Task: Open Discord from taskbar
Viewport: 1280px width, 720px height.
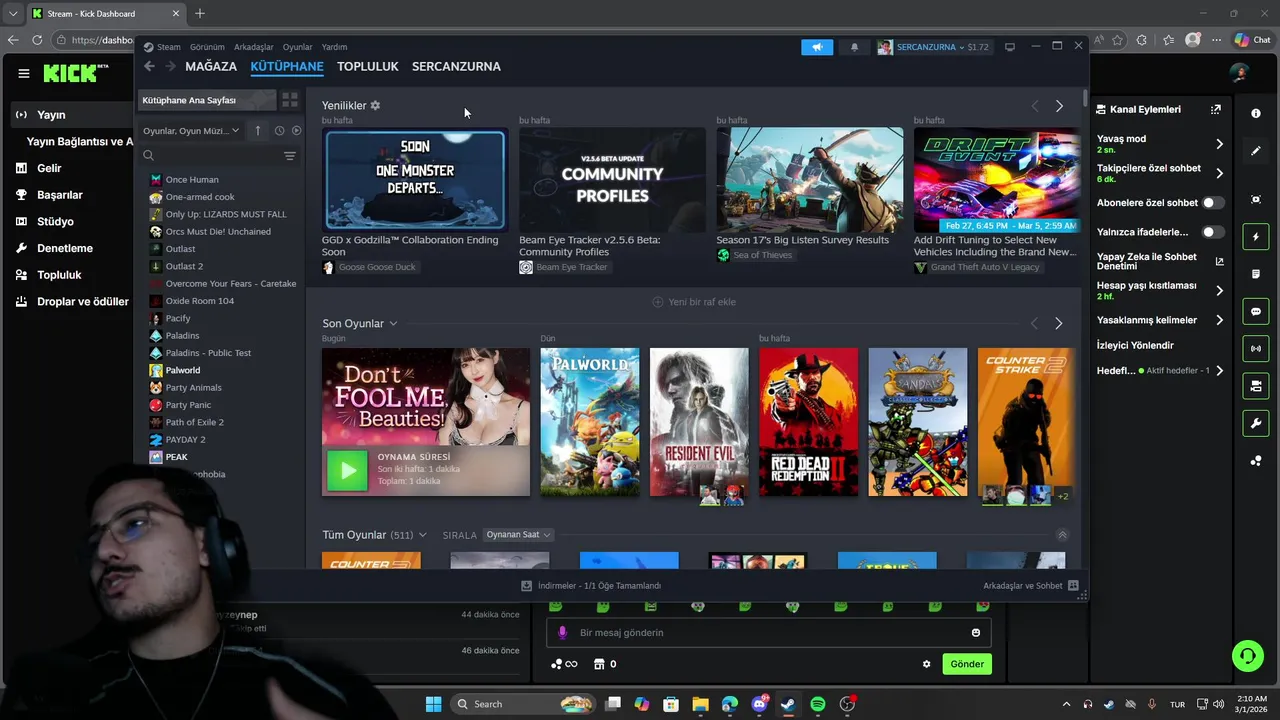Action: [x=759, y=704]
